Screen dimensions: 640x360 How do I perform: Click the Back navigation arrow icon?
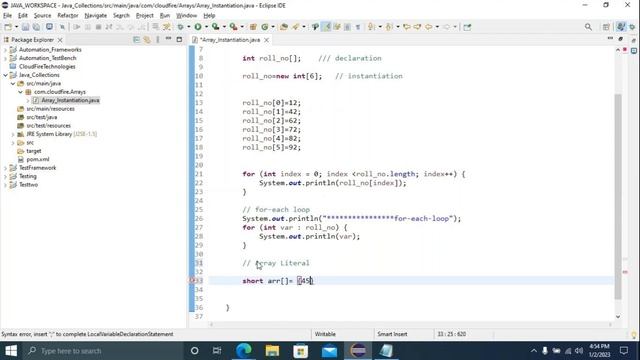click(x=428, y=27)
